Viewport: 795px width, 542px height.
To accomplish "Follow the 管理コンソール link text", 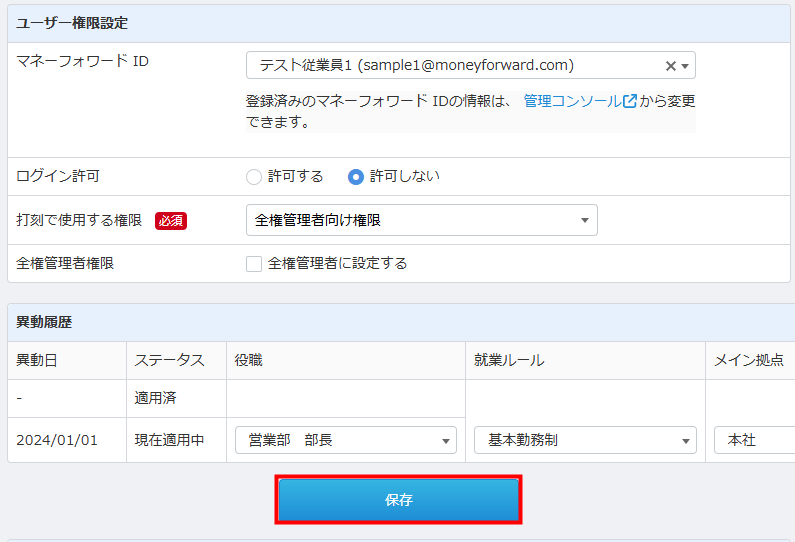I will (572, 101).
